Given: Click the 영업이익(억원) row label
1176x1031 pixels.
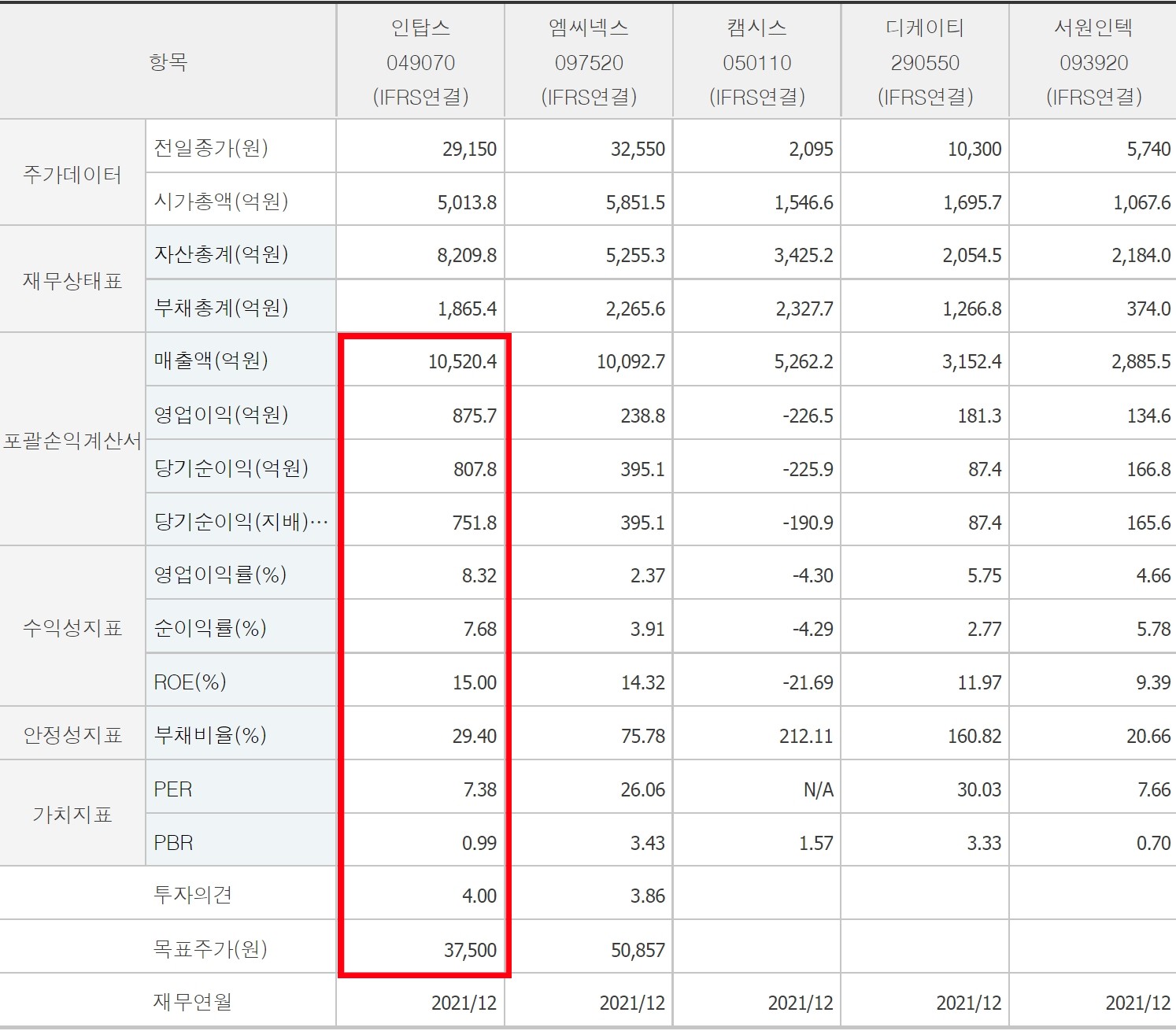Looking at the screenshot, I should (x=221, y=415).
